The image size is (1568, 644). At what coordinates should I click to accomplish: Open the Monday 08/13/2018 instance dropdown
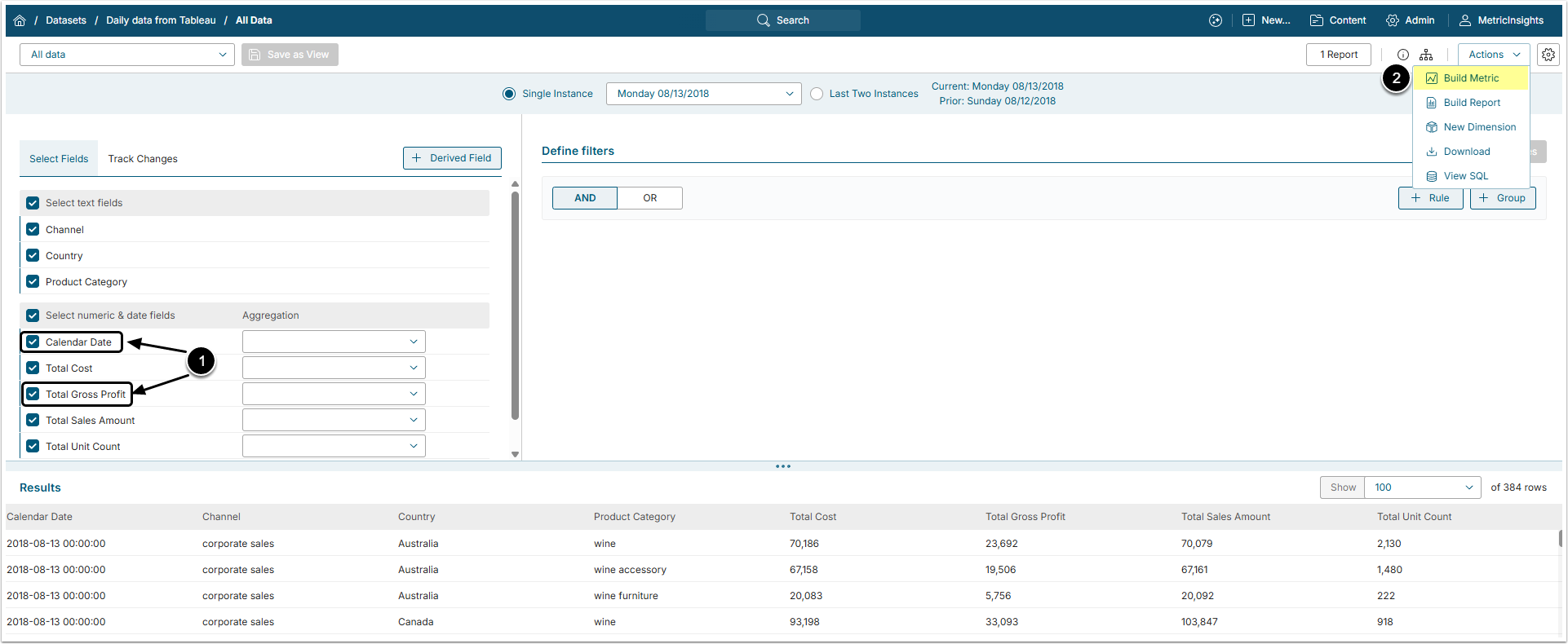703,94
